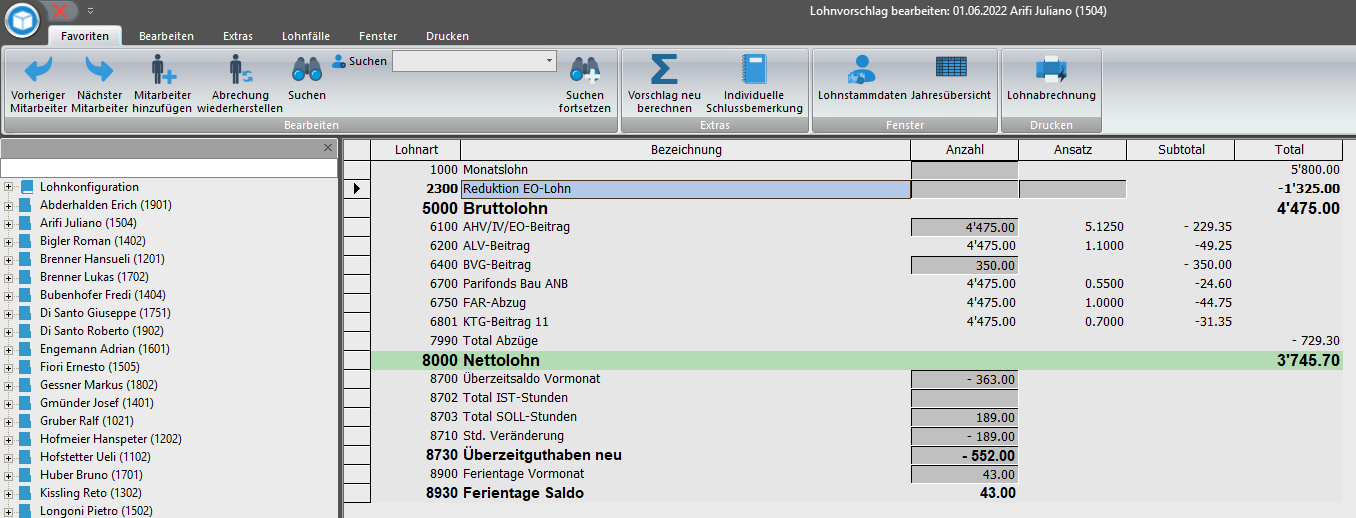The width and height of the screenshot is (1356, 518).
Task: Click the application cube logo button
Action: (22, 18)
